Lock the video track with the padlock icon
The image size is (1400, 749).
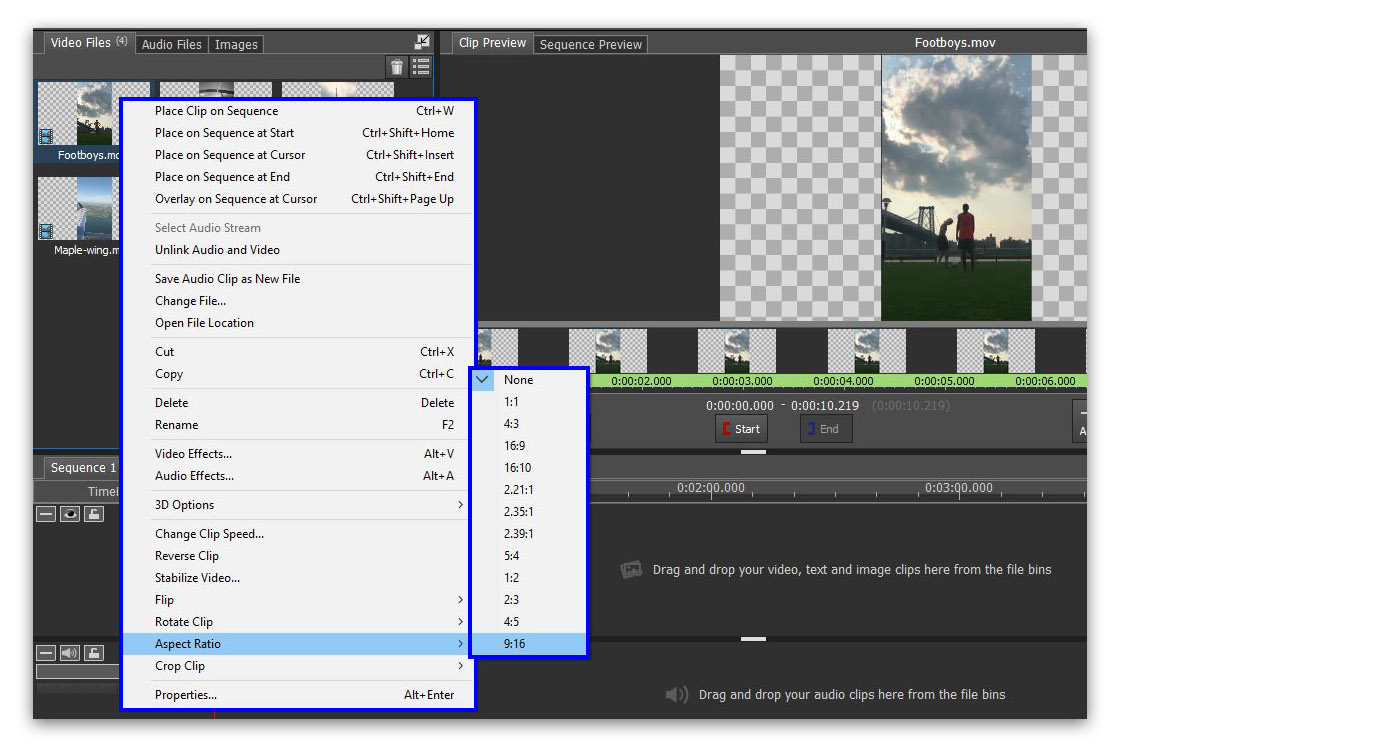[x=93, y=513]
